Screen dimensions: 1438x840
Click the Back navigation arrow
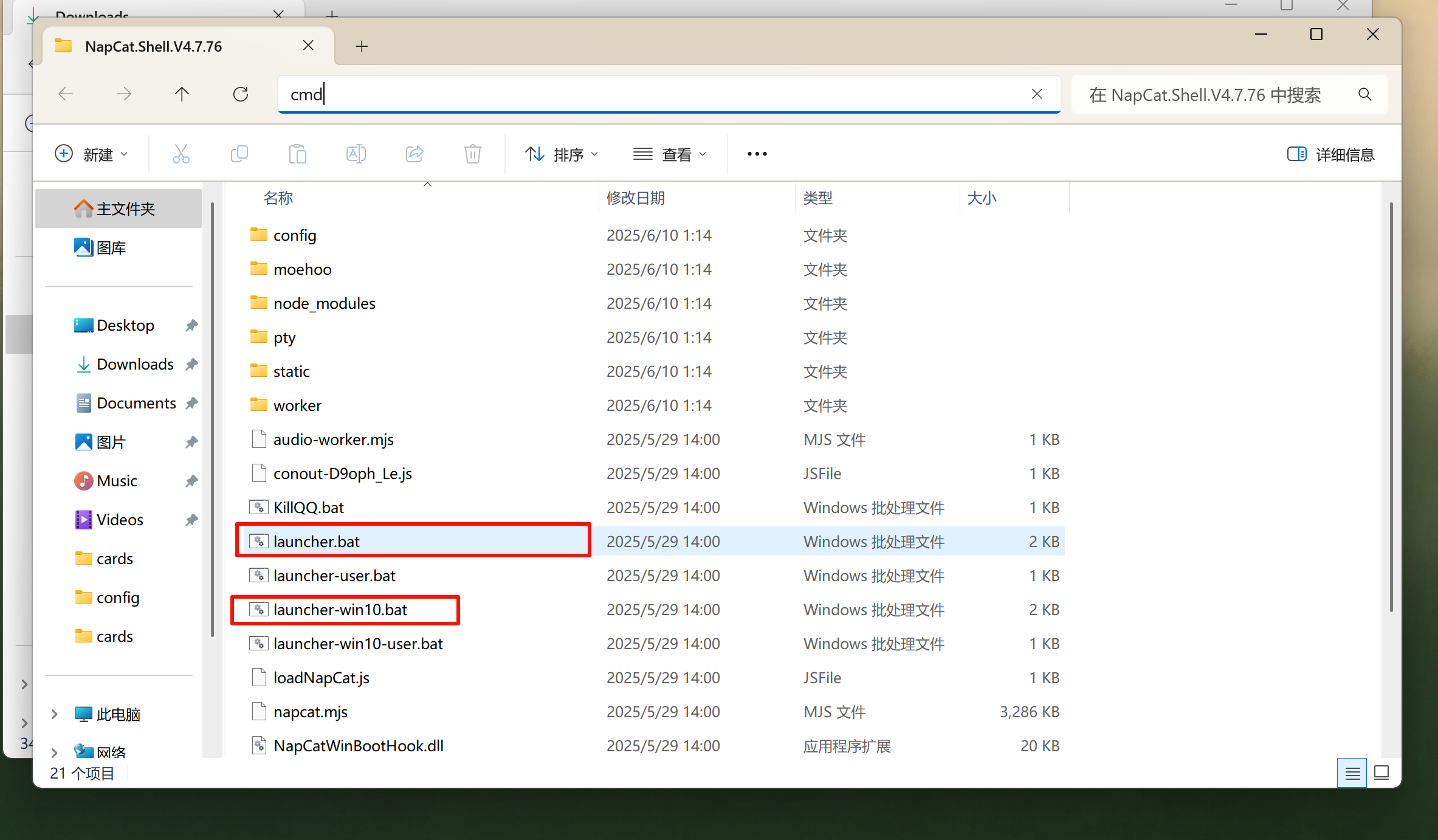(x=66, y=94)
